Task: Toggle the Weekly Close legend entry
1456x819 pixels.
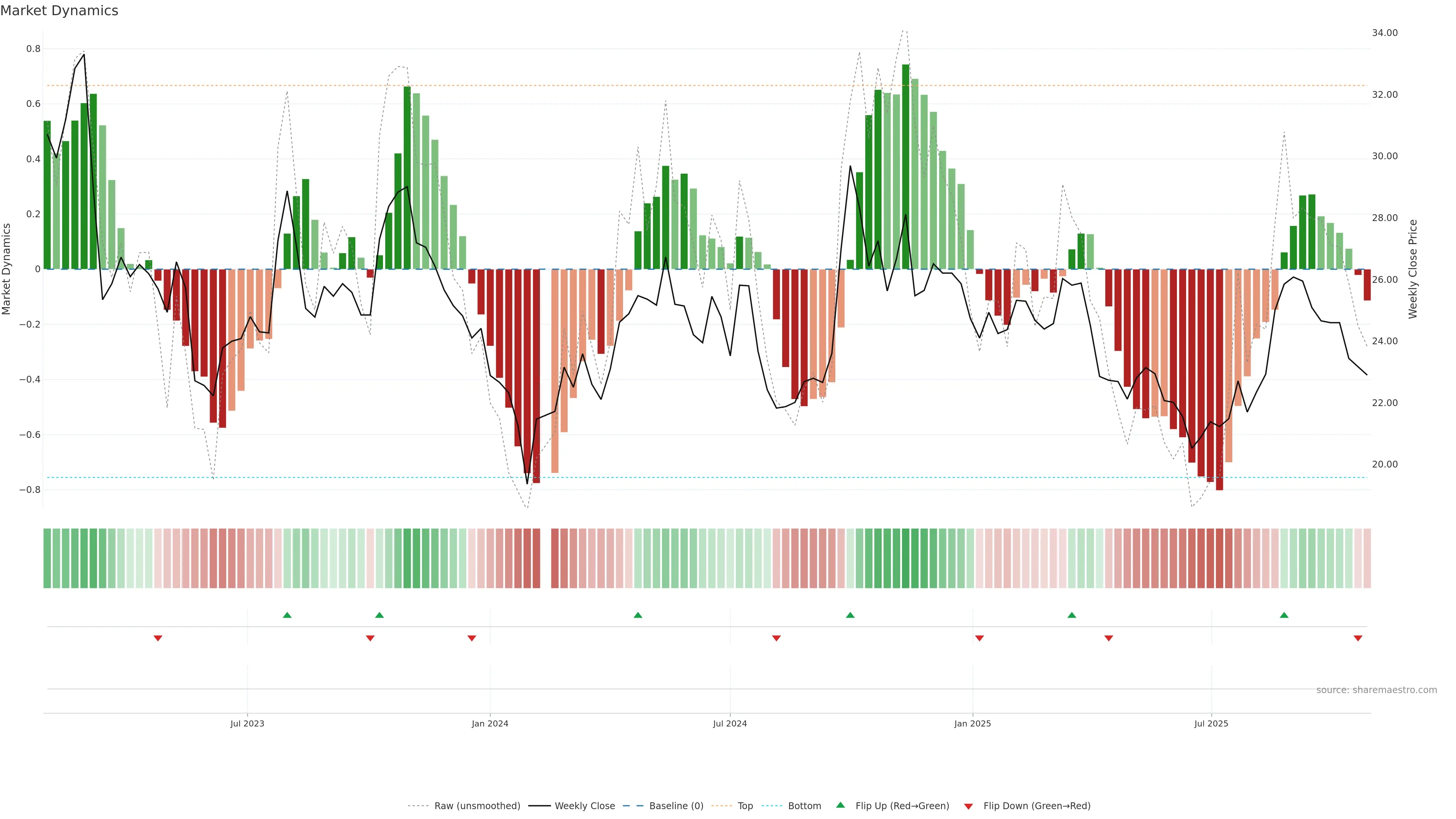Action: tap(584, 805)
